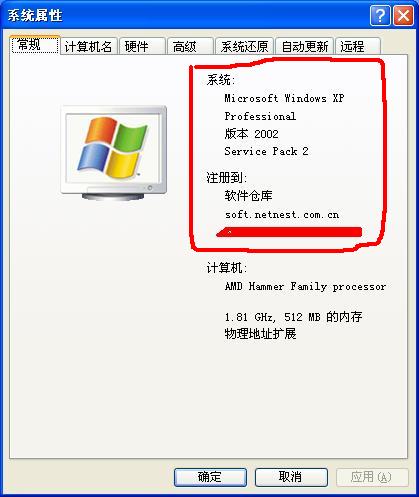This screenshot has height=497, width=419.
Task: Click the Windows XP monitor logo image
Action: (x=114, y=153)
